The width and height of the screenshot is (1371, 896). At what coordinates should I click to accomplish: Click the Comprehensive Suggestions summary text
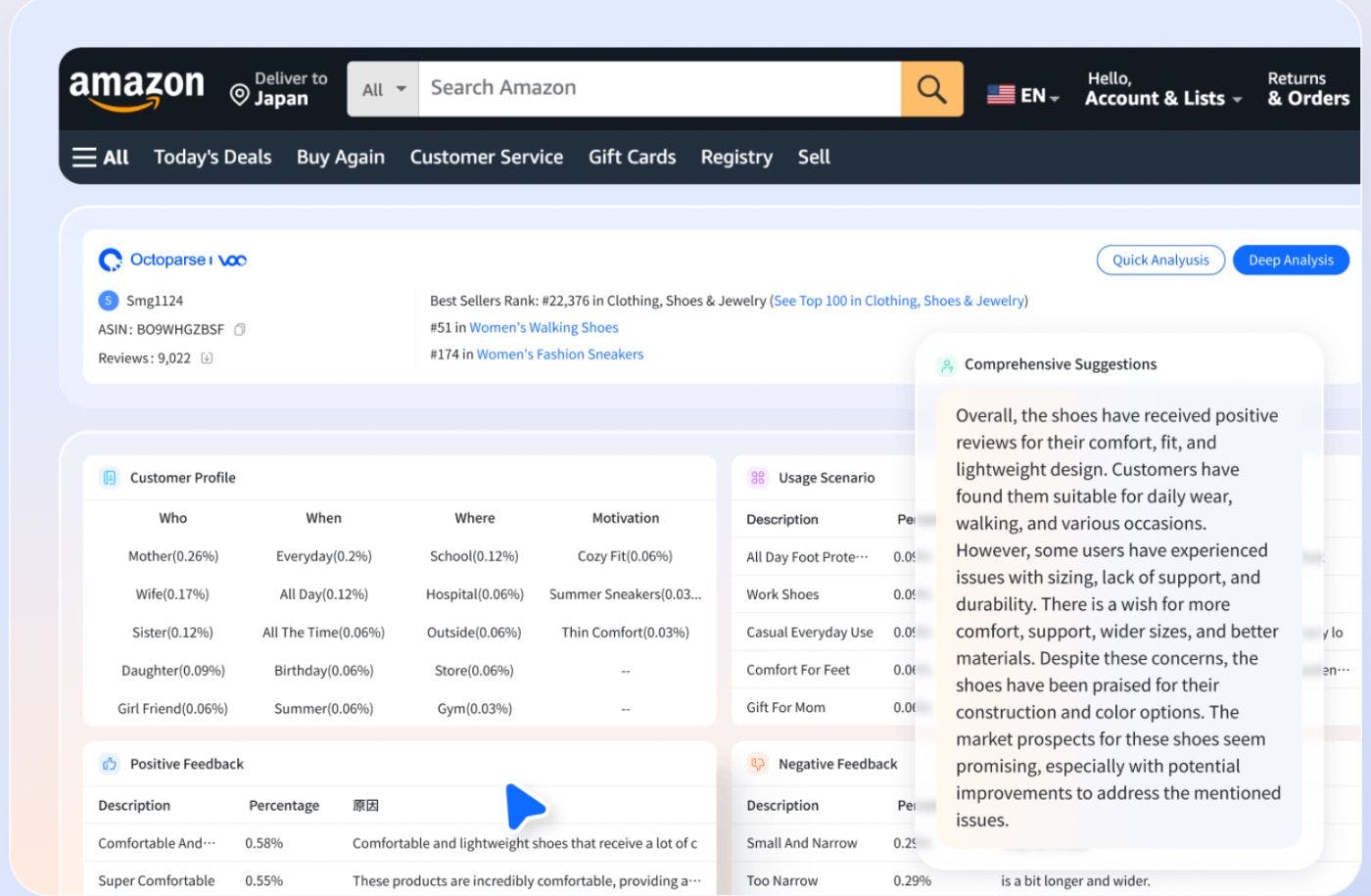coord(1118,618)
